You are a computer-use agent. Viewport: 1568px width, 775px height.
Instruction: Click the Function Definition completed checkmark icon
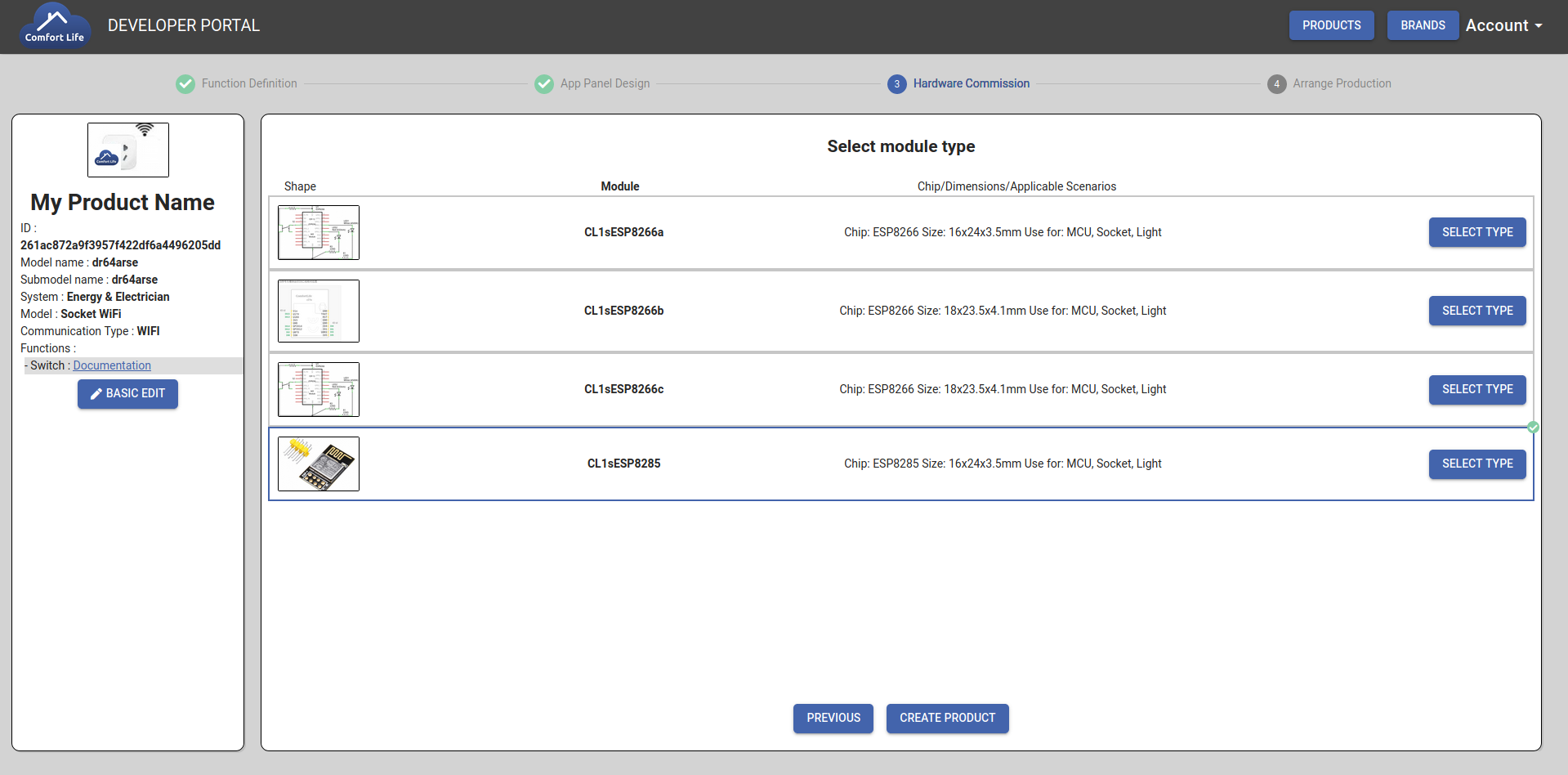click(185, 84)
